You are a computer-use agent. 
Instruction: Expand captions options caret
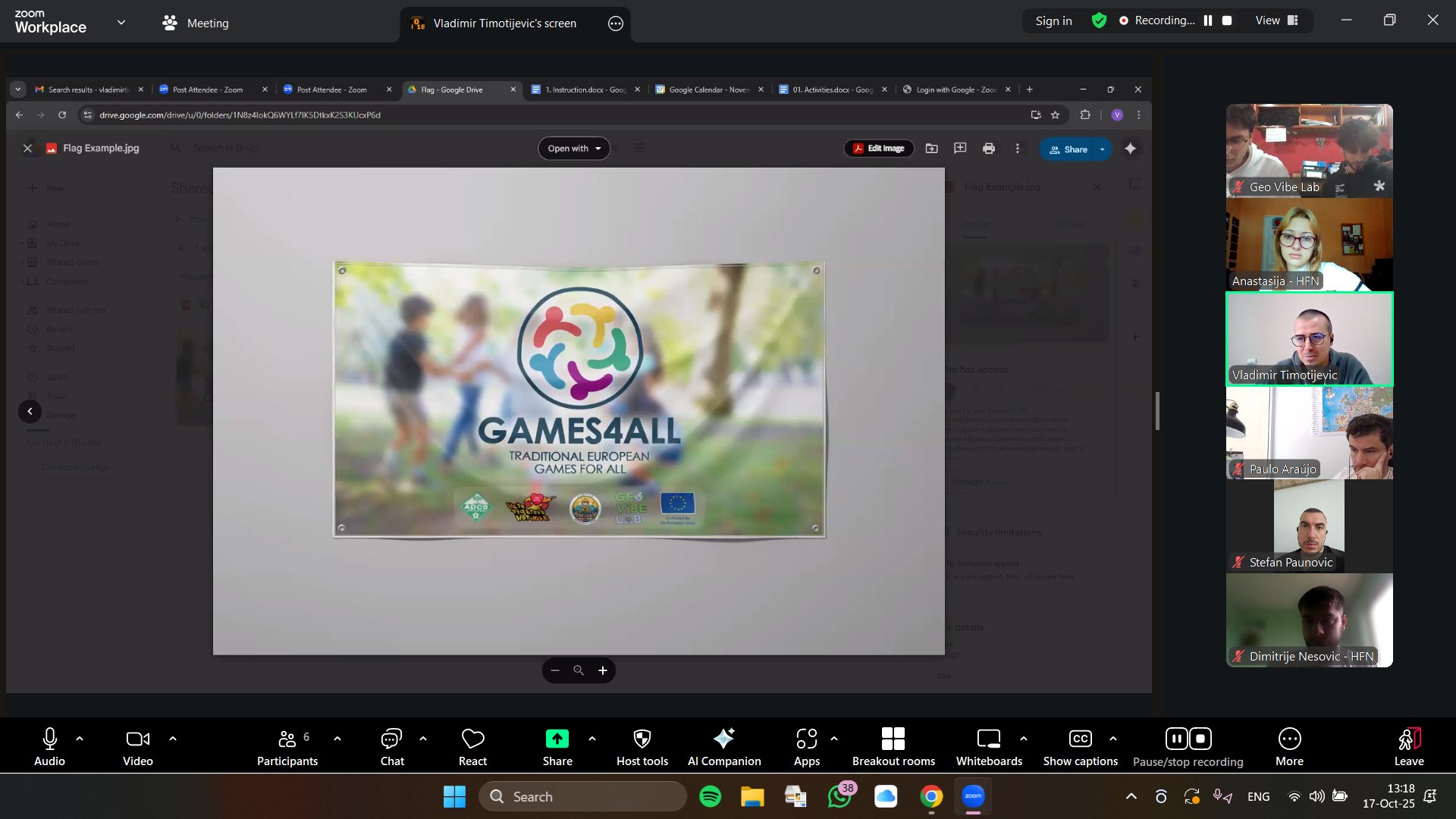coord(1113,739)
